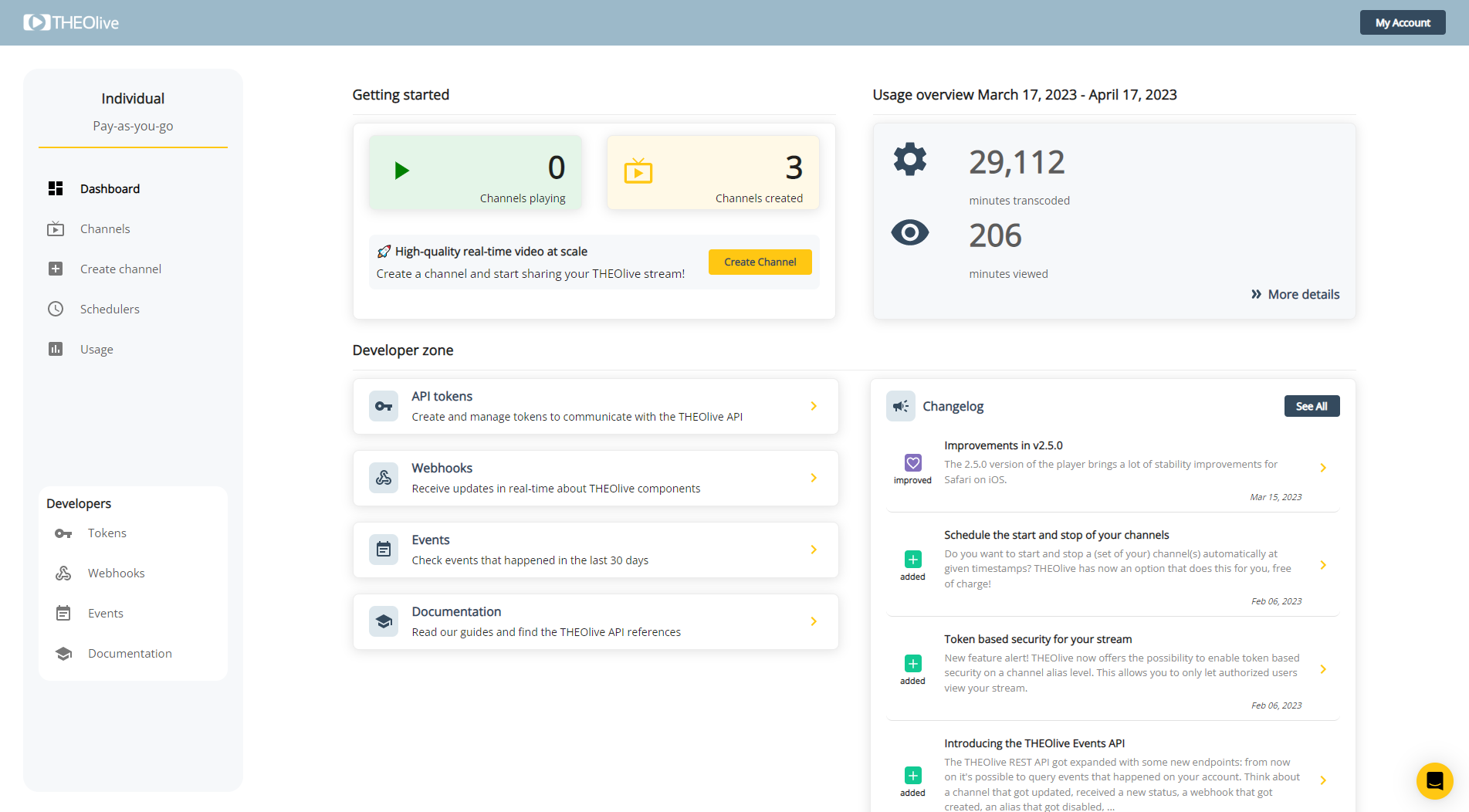
Task: Open the Events entry under Developers
Action: (x=105, y=613)
